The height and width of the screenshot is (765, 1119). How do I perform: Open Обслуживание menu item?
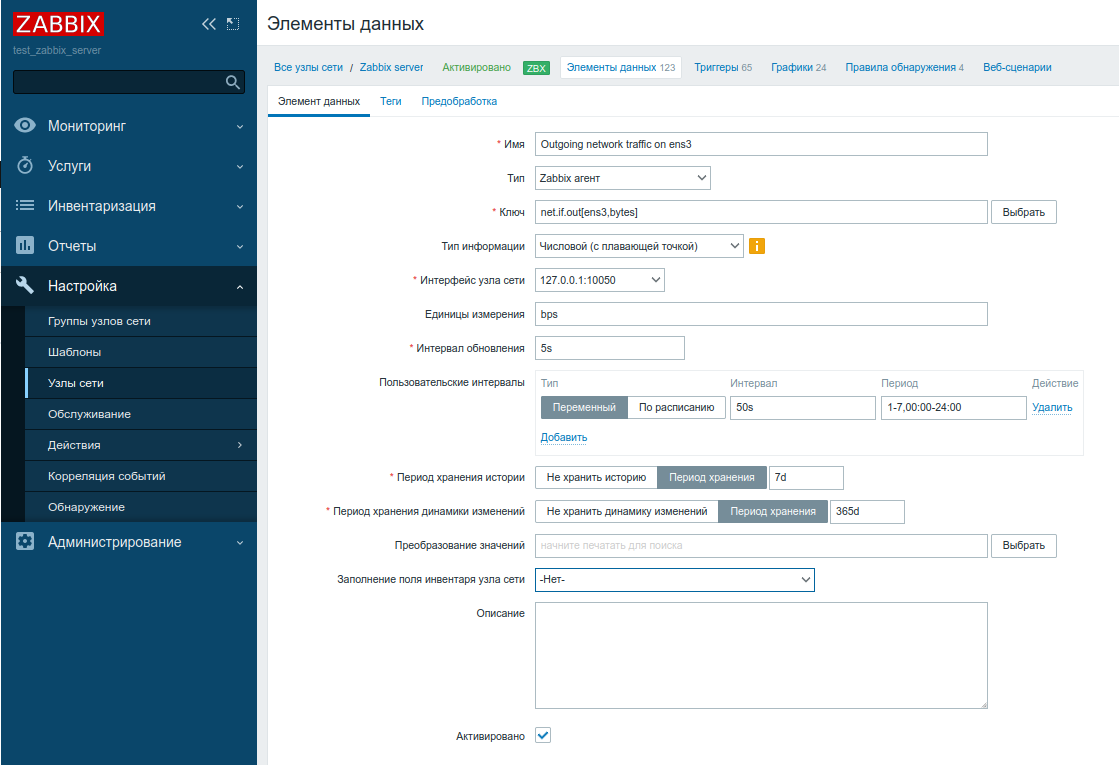pos(141,414)
